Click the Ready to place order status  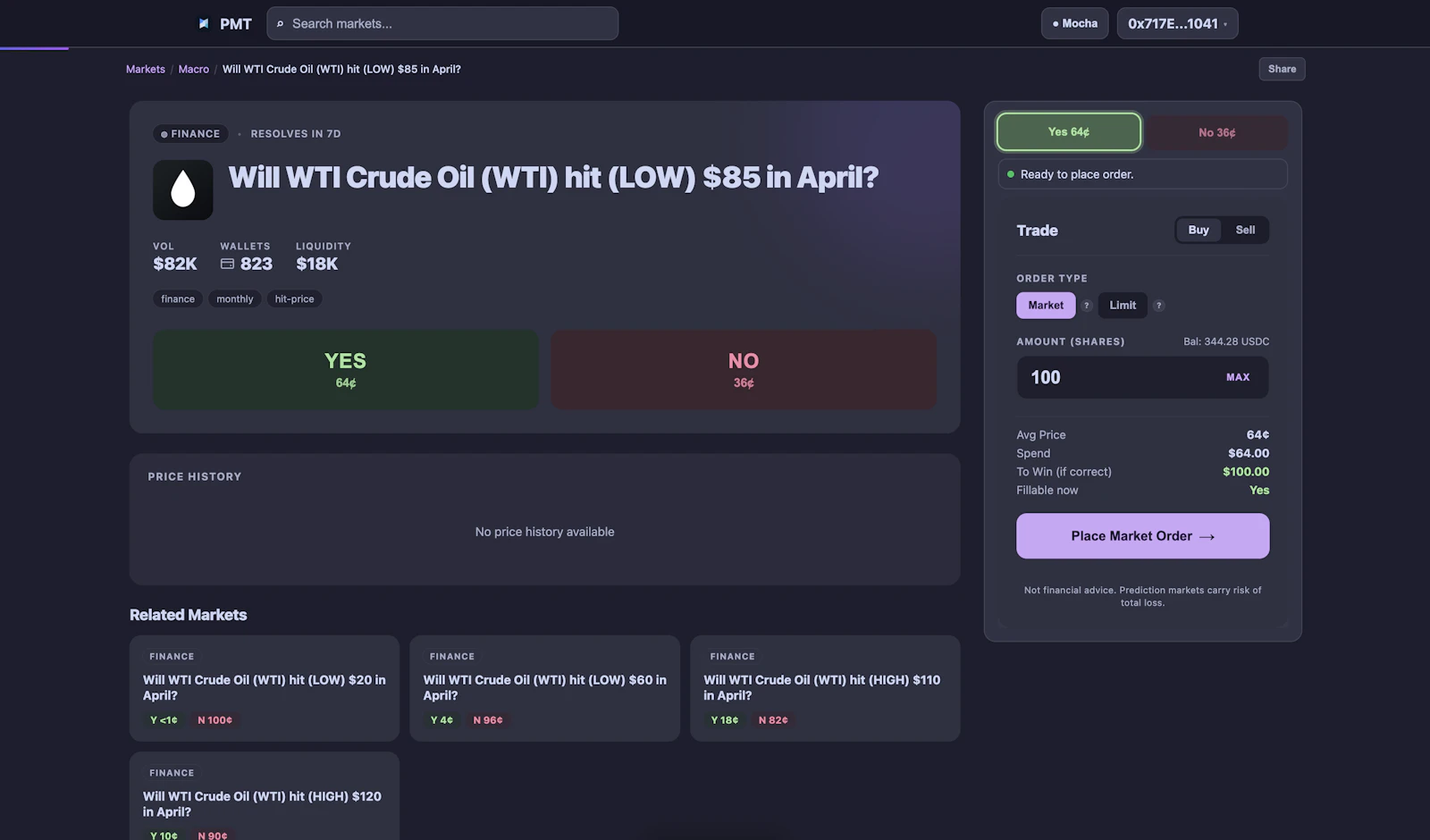[x=1142, y=174]
